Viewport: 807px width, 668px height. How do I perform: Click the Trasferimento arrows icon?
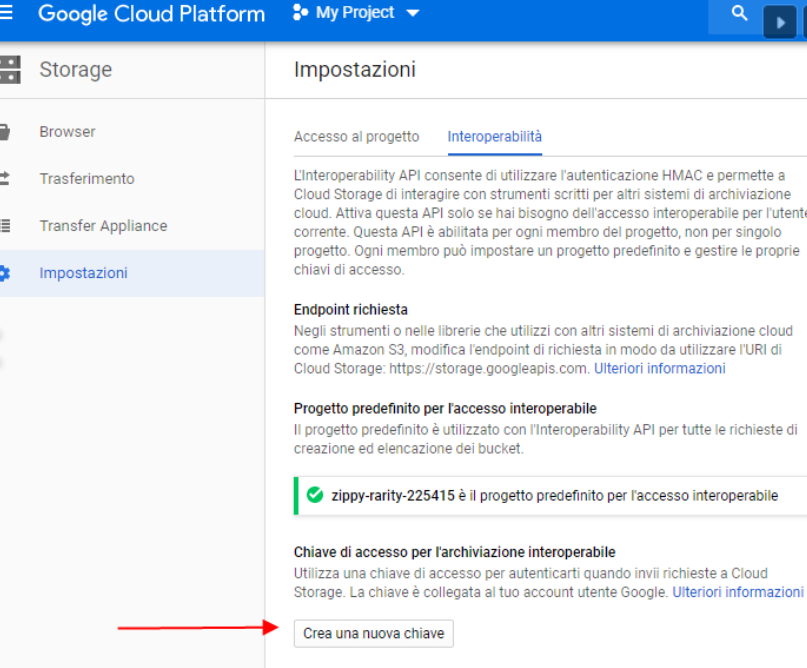[x=5, y=179]
